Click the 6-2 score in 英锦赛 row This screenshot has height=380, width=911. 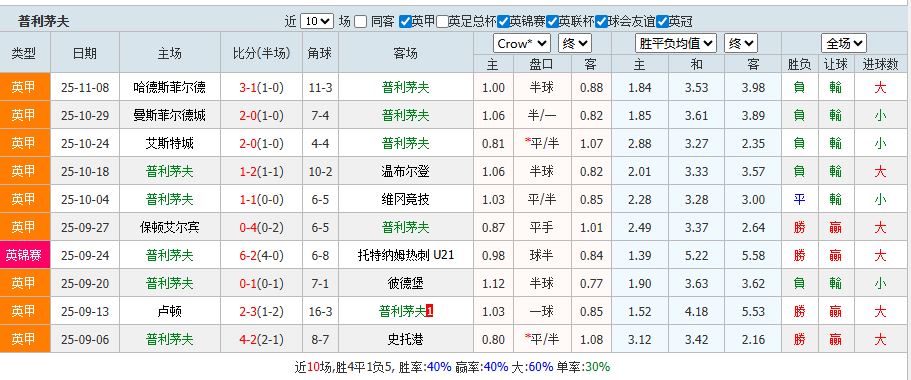point(248,255)
